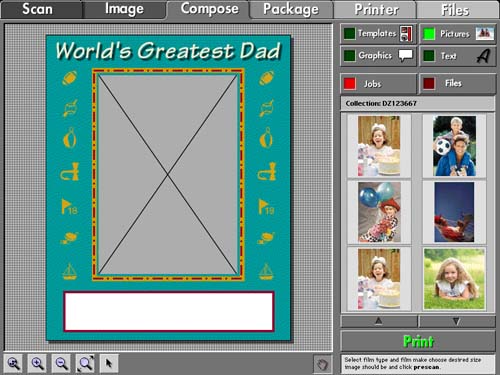
Task: Click the empty photo placeholder frame
Action: tap(168, 175)
